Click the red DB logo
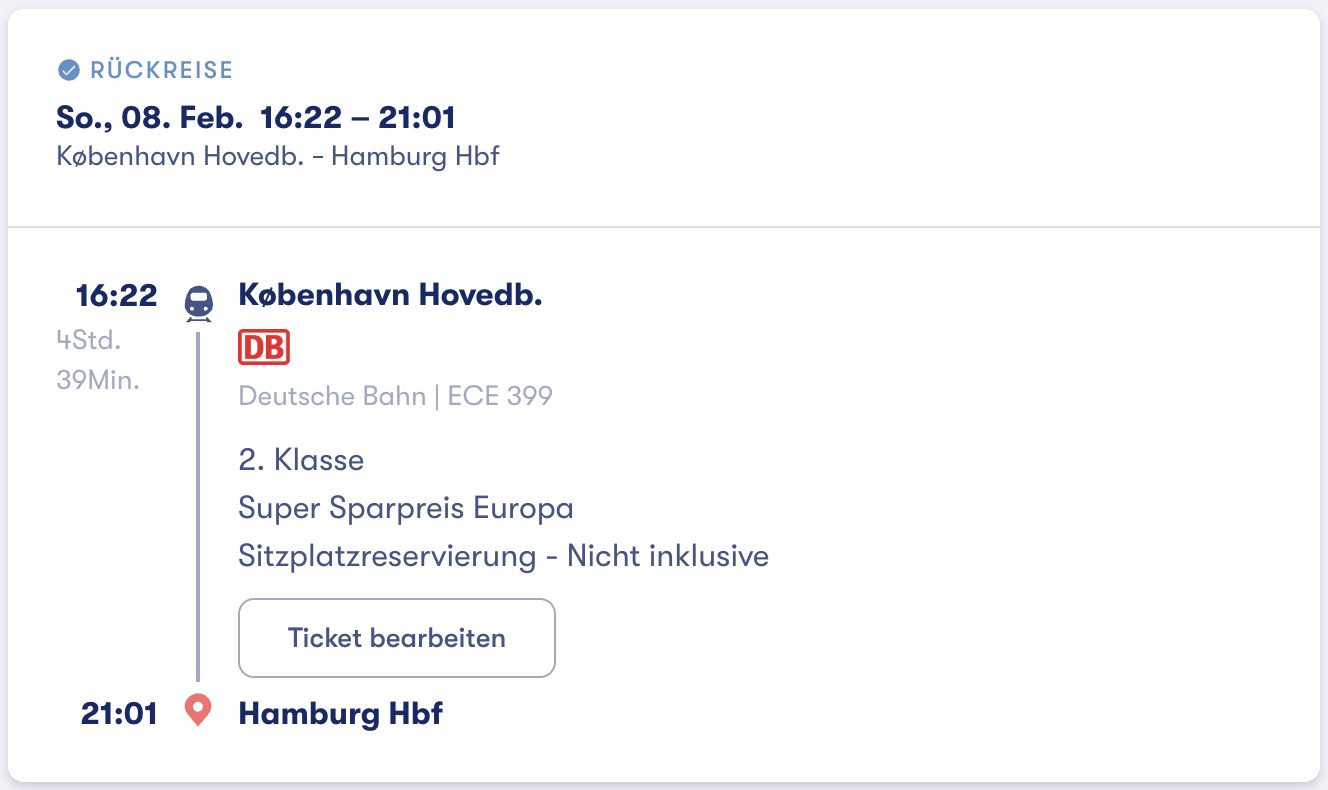Screen dimensions: 1328x790 pyautogui.click(x=264, y=348)
